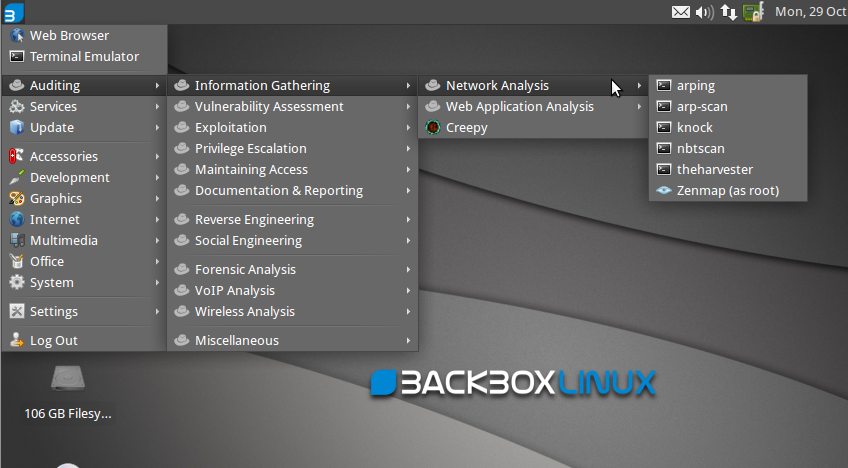
Task: Open the Exploitation category
Action: coord(230,128)
